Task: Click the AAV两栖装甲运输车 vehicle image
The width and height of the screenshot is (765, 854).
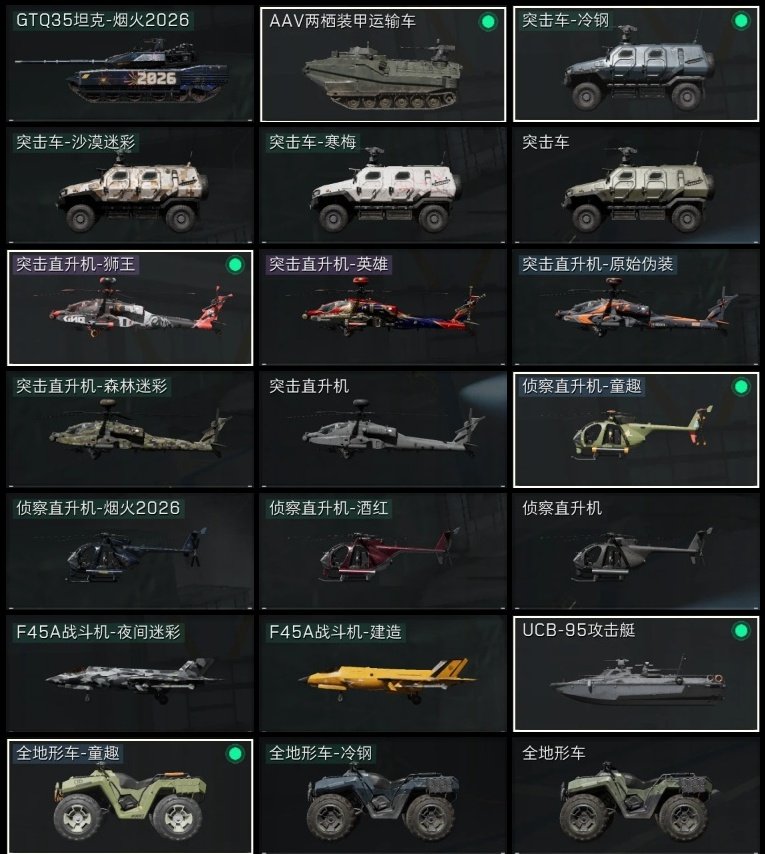Action: [x=383, y=77]
